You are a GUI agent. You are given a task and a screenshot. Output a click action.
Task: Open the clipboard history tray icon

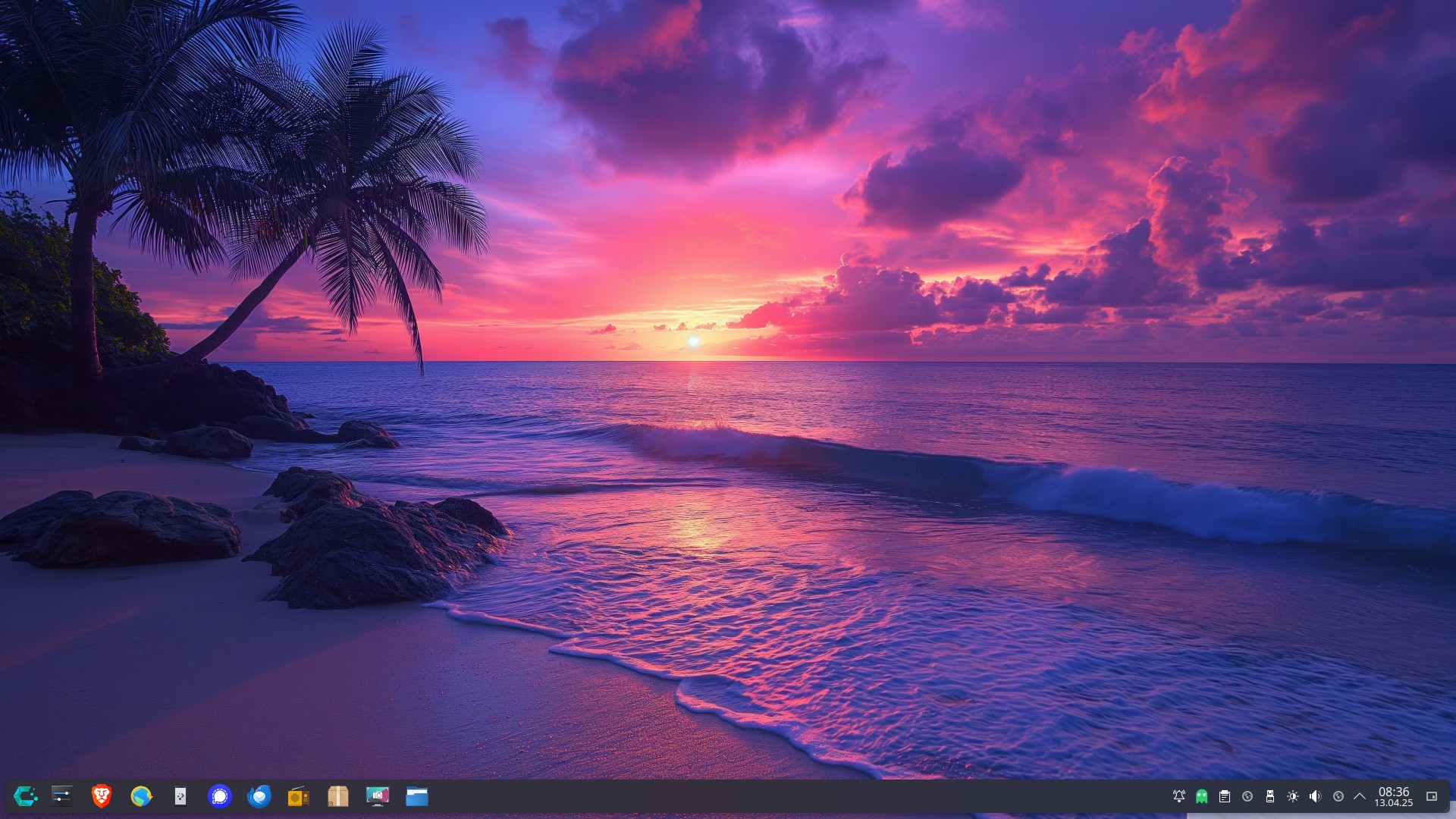(1225, 796)
